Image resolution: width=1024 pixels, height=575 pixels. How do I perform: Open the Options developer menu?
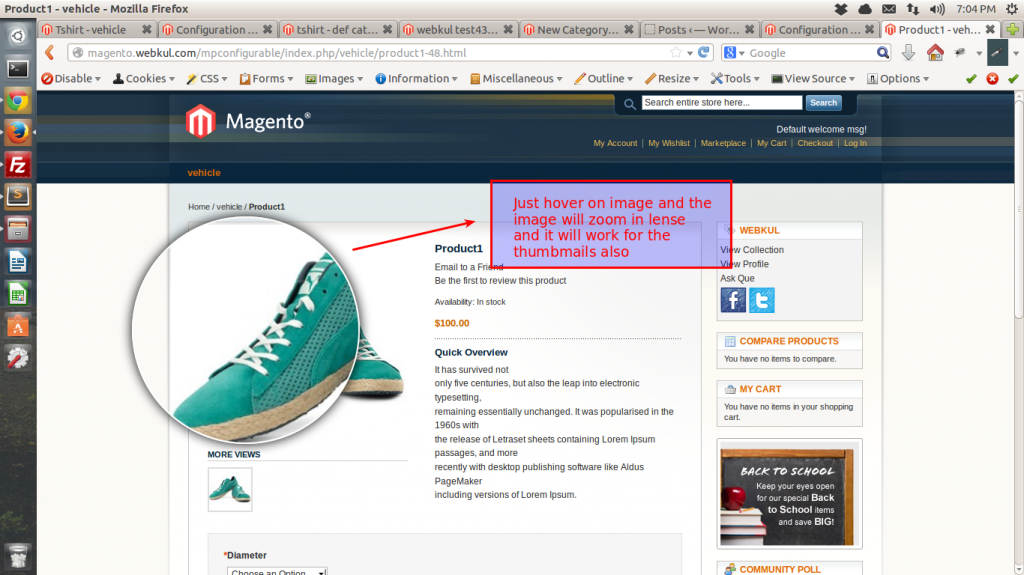point(898,78)
